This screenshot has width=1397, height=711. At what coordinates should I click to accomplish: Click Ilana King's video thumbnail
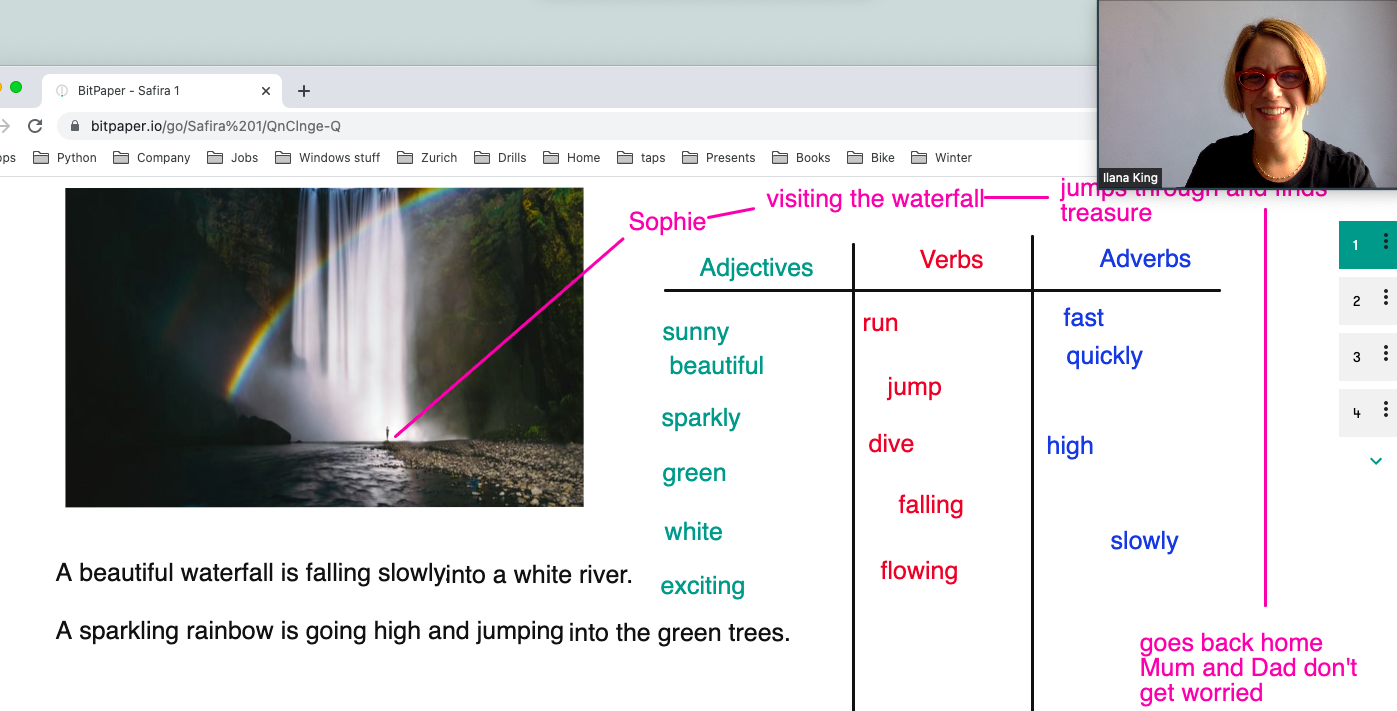[1246, 95]
